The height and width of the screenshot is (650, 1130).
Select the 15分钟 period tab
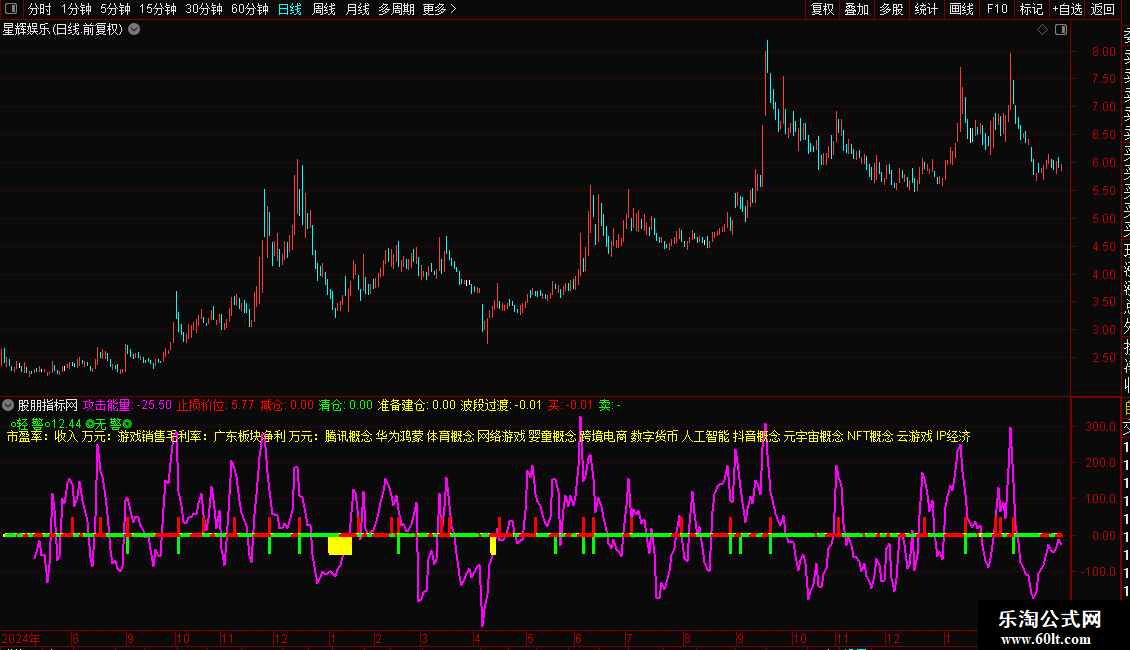click(158, 9)
